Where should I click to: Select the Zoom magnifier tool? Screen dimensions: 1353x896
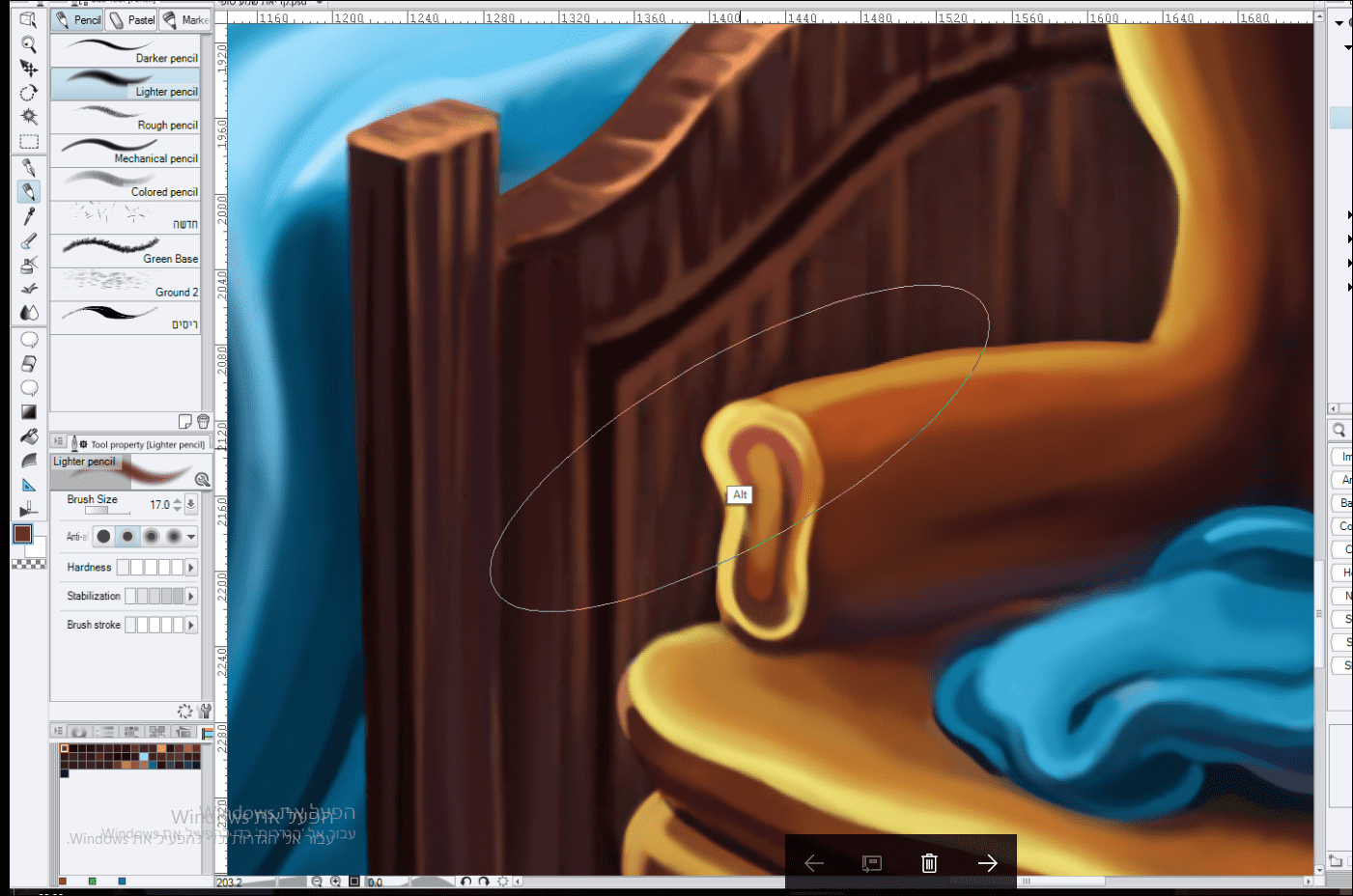click(29, 44)
